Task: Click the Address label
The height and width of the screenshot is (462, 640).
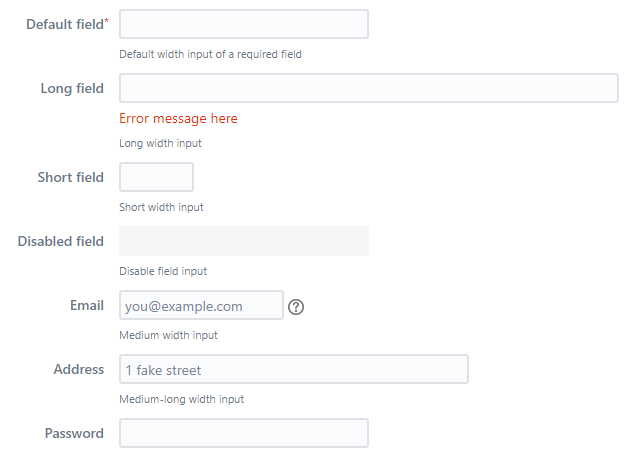Action: pyautogui.click(x=79, y=369)
